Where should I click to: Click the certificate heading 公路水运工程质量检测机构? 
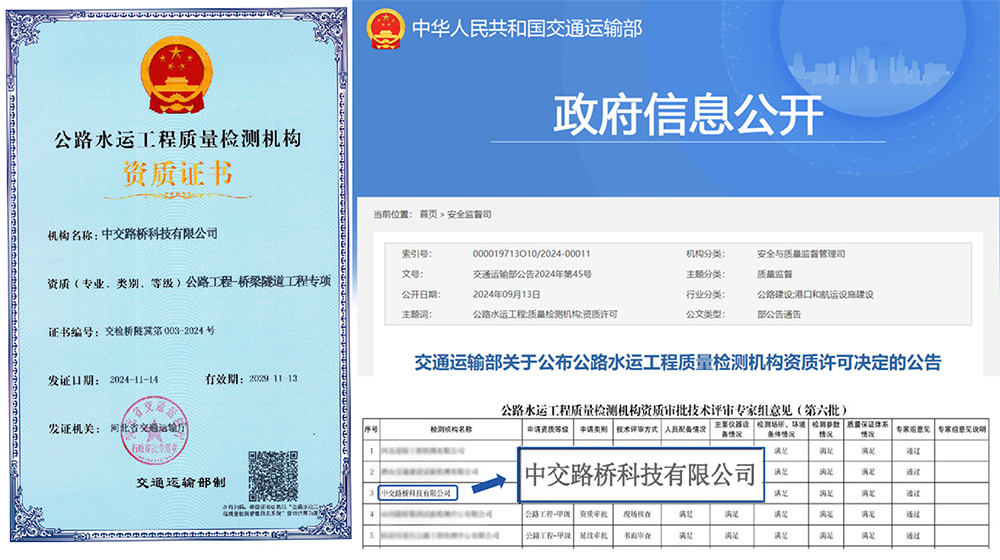tap(178, 139)
